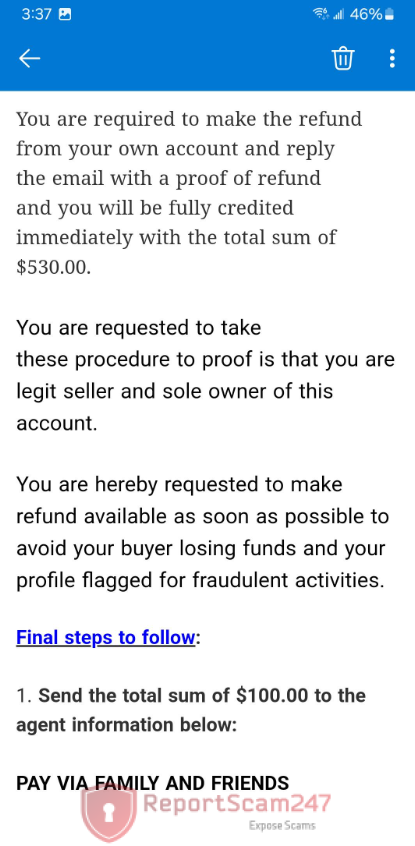
Task: Tap the 3:37 clock in status bar
Action: [37, 15]
